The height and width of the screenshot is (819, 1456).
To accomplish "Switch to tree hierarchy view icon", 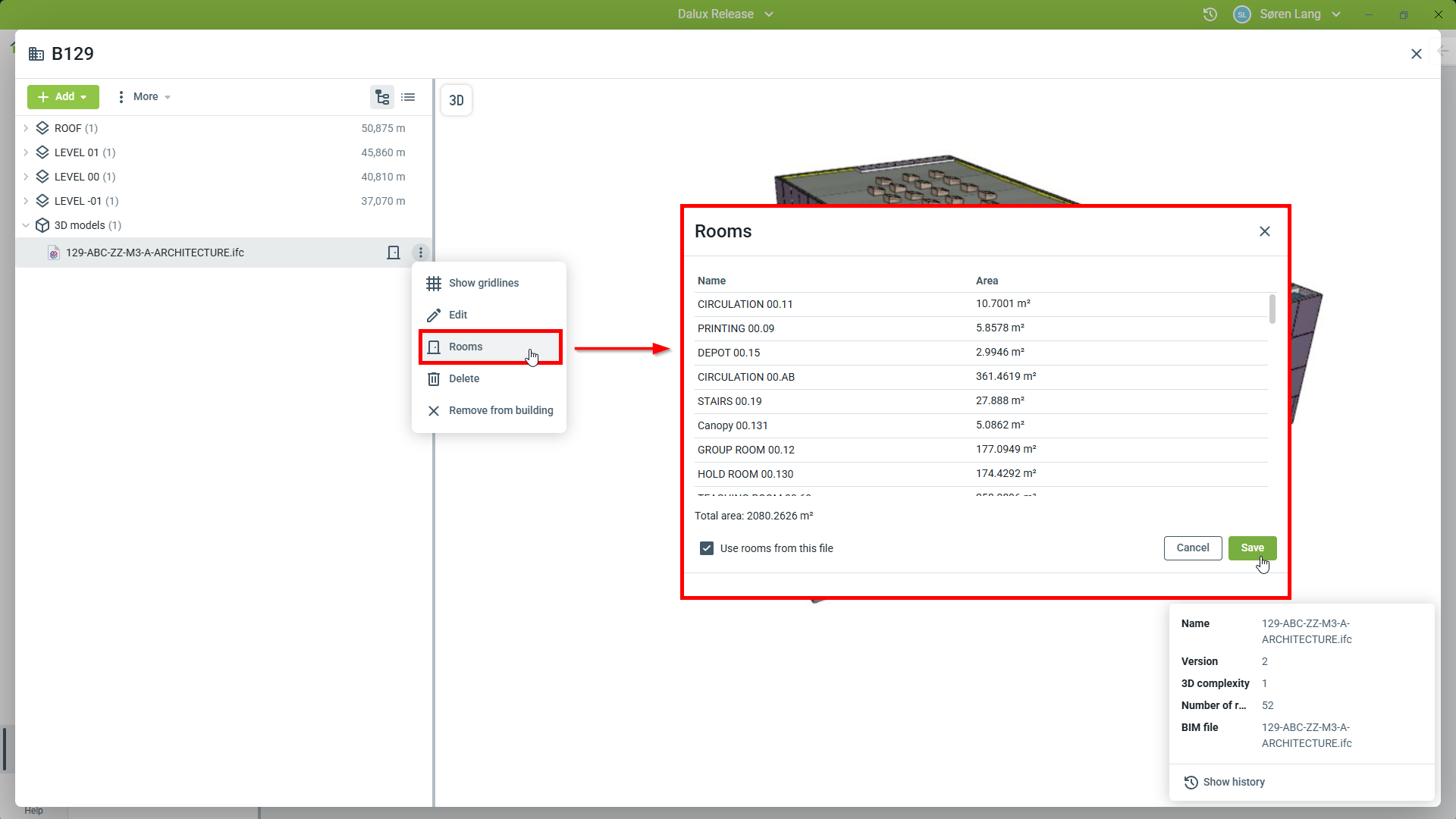I will (382, 97).
